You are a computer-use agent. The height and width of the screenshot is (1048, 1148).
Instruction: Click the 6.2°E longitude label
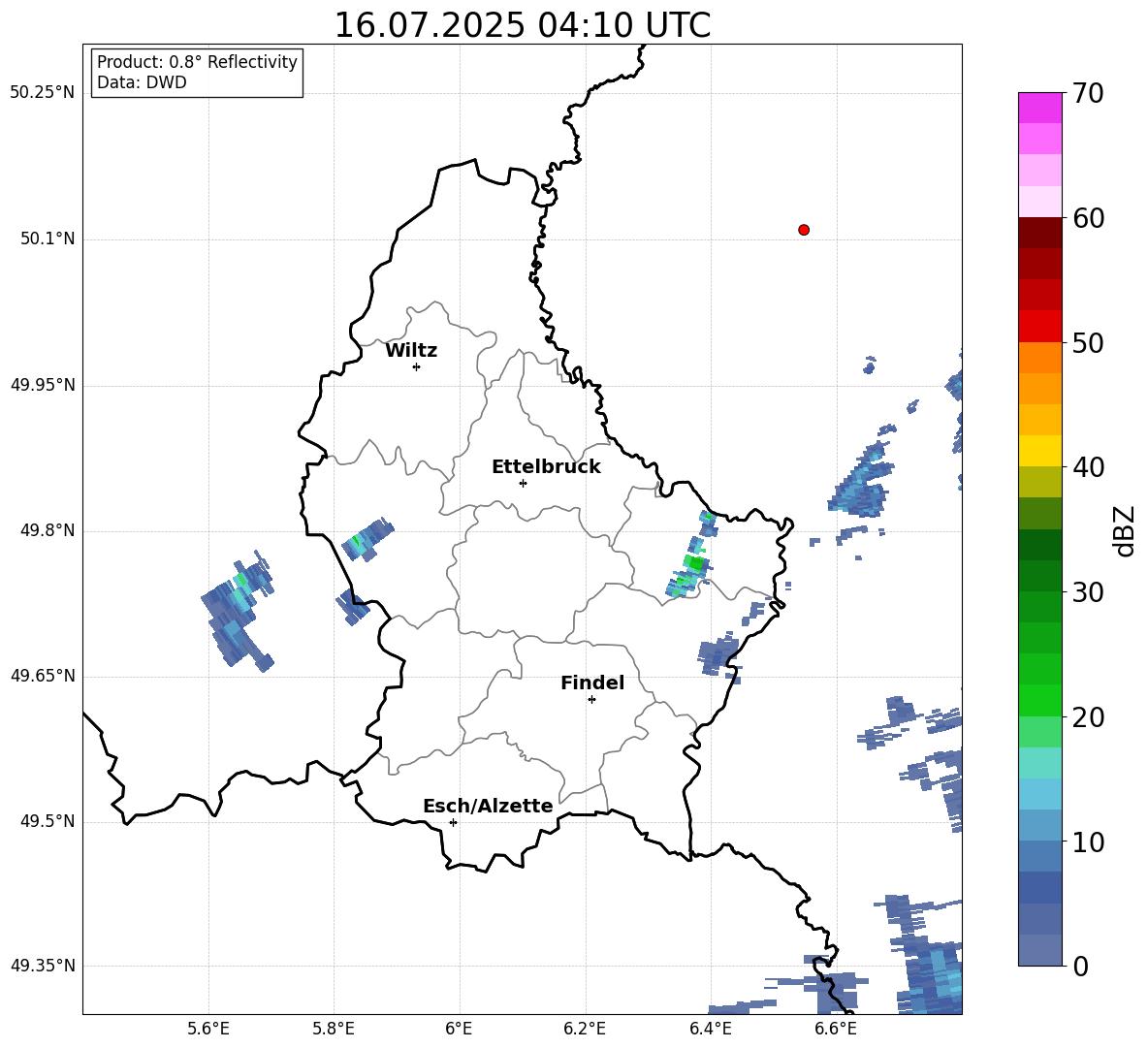[585, 1029]
